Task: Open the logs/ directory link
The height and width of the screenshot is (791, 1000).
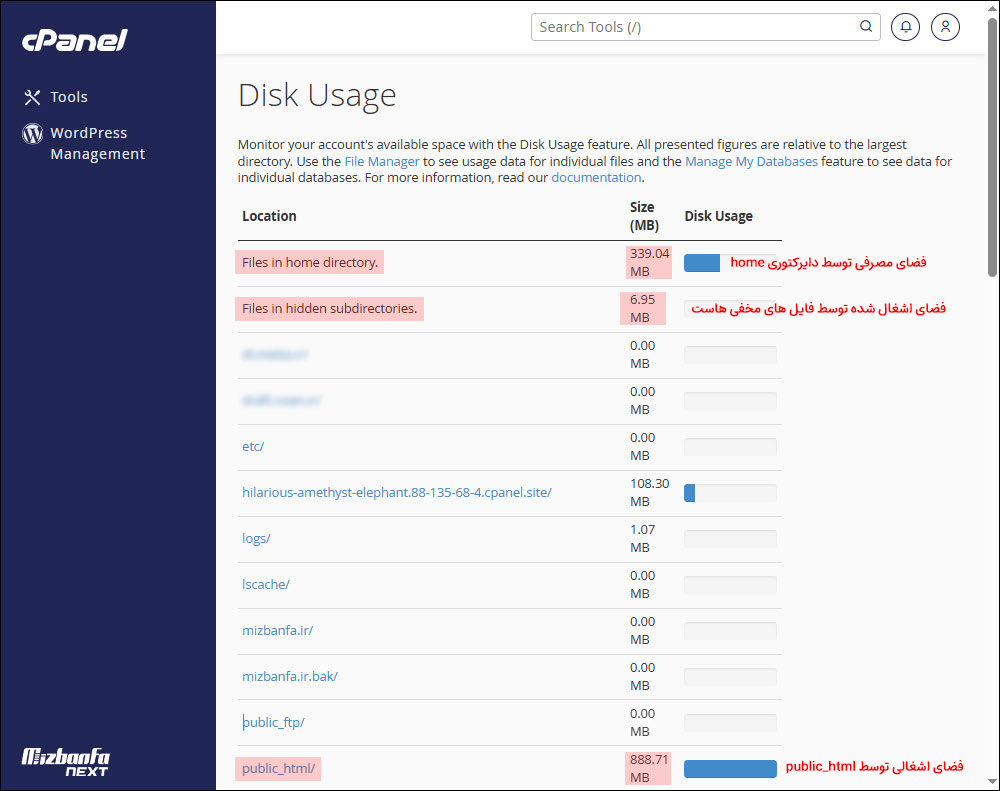Action: point(256,538)
